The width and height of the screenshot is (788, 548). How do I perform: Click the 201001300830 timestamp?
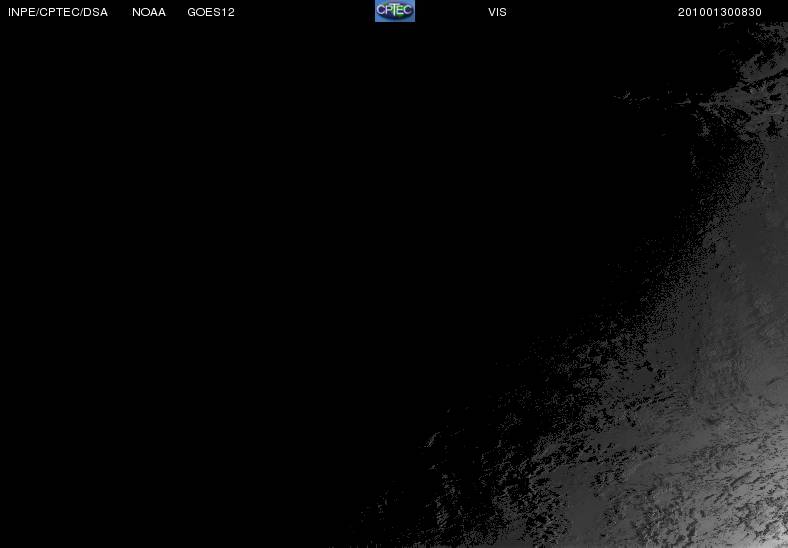720,12
